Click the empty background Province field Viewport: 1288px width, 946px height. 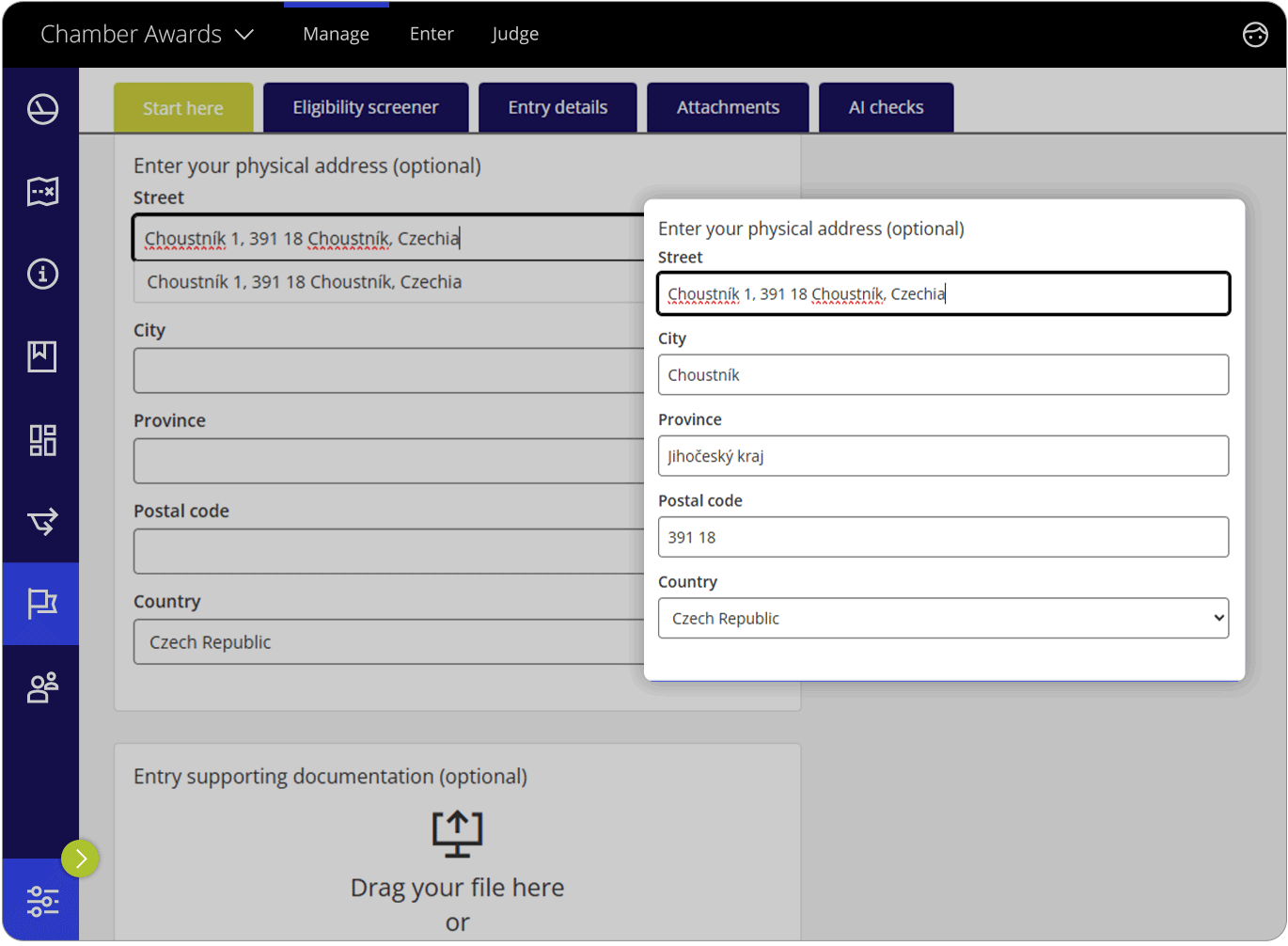coord(389,461)
